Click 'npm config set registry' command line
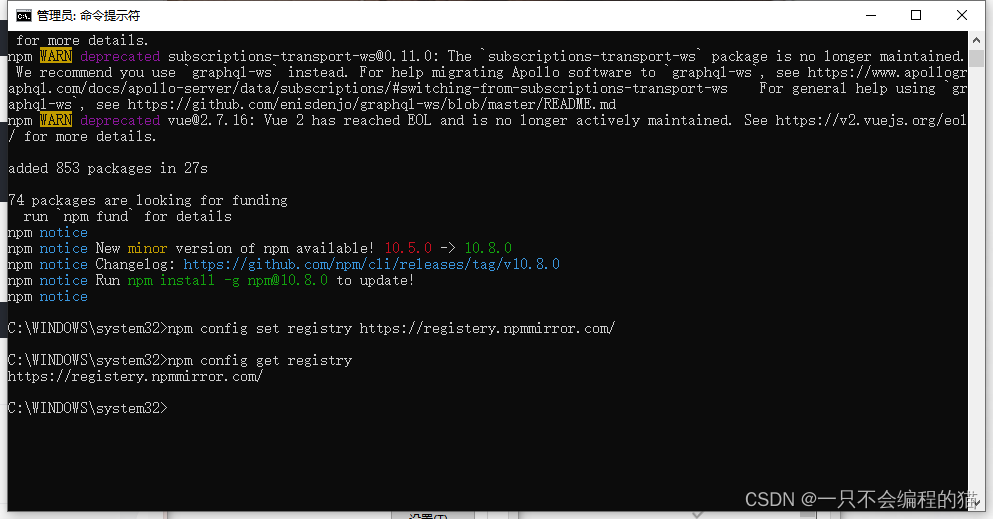This screenshot has height=519, width=993. [311, 328]
